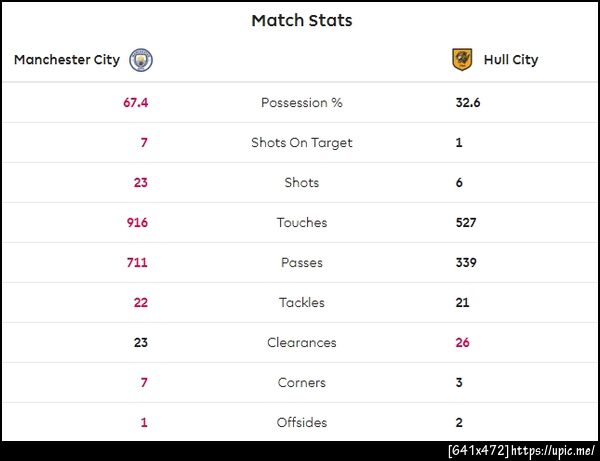
Task: Click the Match Stats heading
Action: tap(301, 20)
